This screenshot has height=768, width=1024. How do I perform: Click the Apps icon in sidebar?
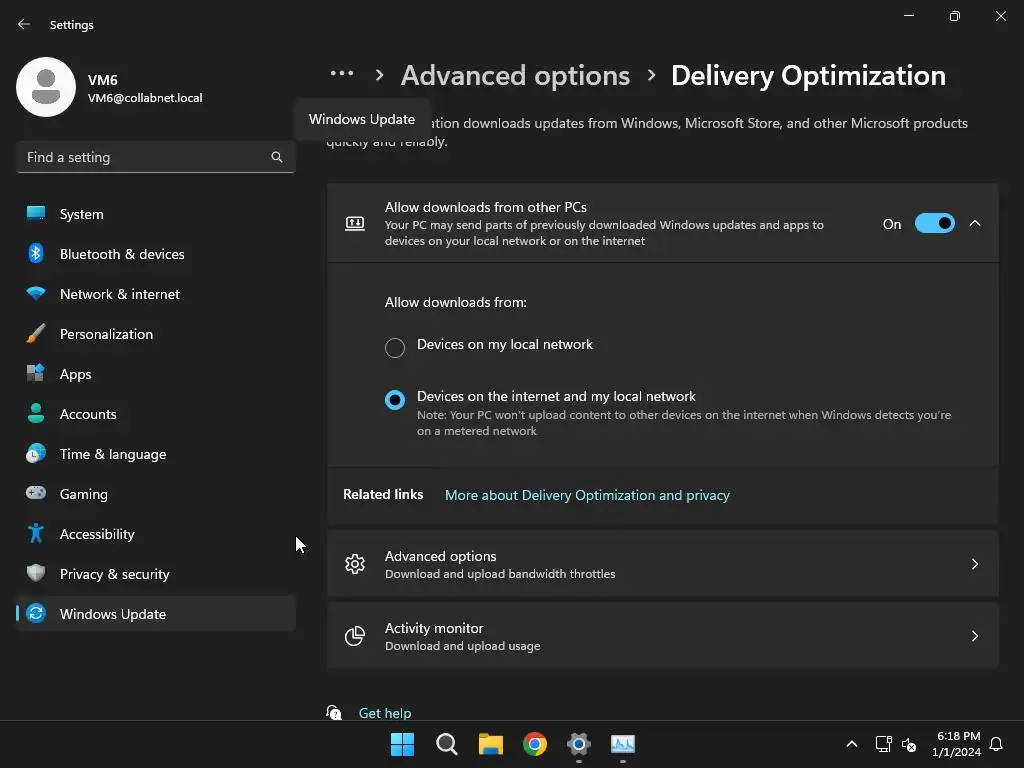pos(36,374)
